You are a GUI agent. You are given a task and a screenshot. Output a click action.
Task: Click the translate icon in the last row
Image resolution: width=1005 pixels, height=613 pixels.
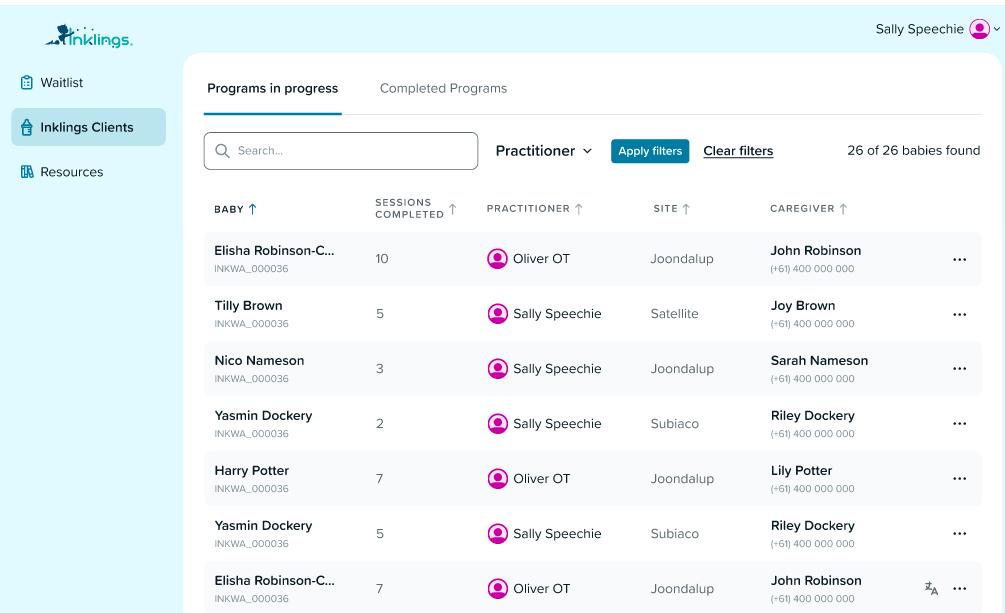[x=931, y=589]
